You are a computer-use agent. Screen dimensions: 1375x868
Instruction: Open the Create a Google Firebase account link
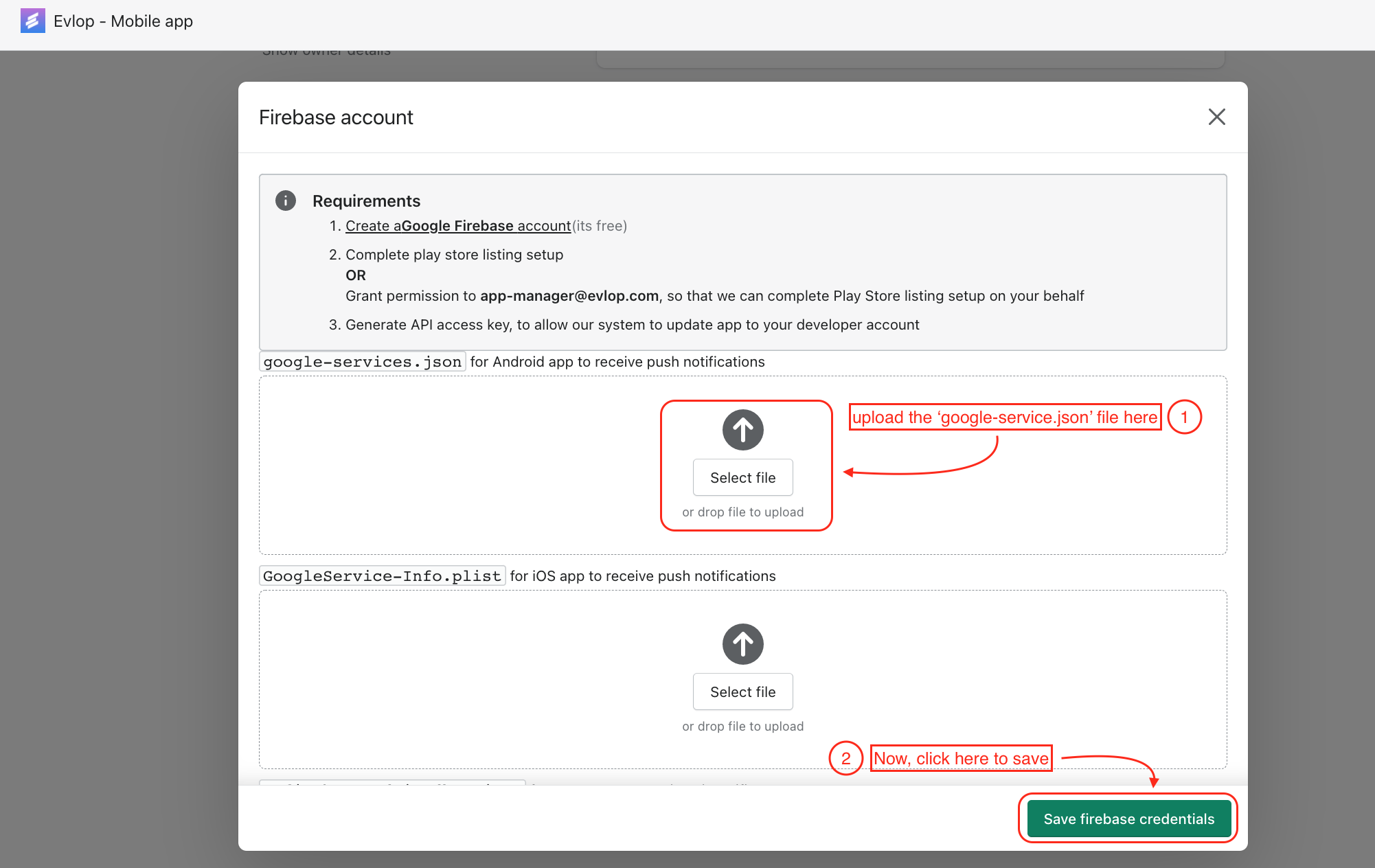click(458, 226)
